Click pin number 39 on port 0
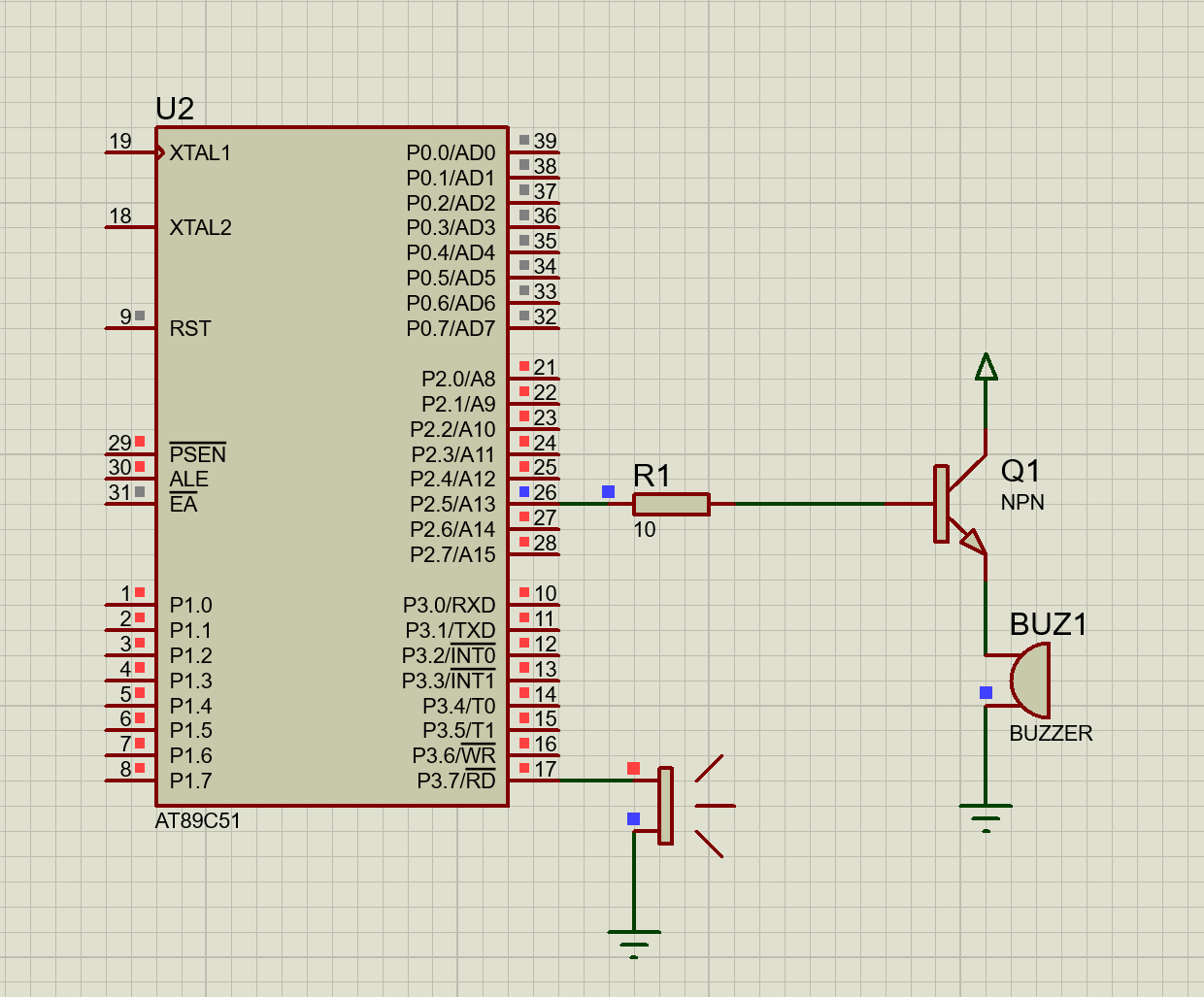This screenshot has width=1204, height=997. (x=545, y=142)
